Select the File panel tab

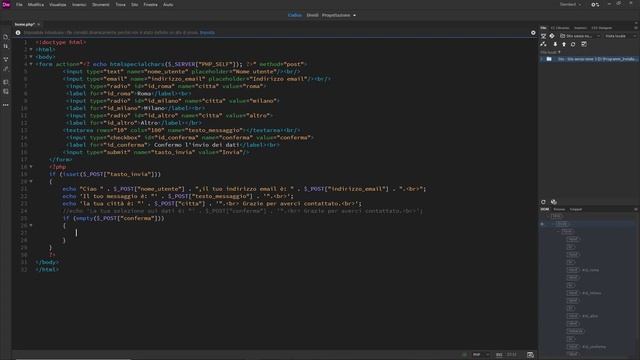(x=543, y=28)
